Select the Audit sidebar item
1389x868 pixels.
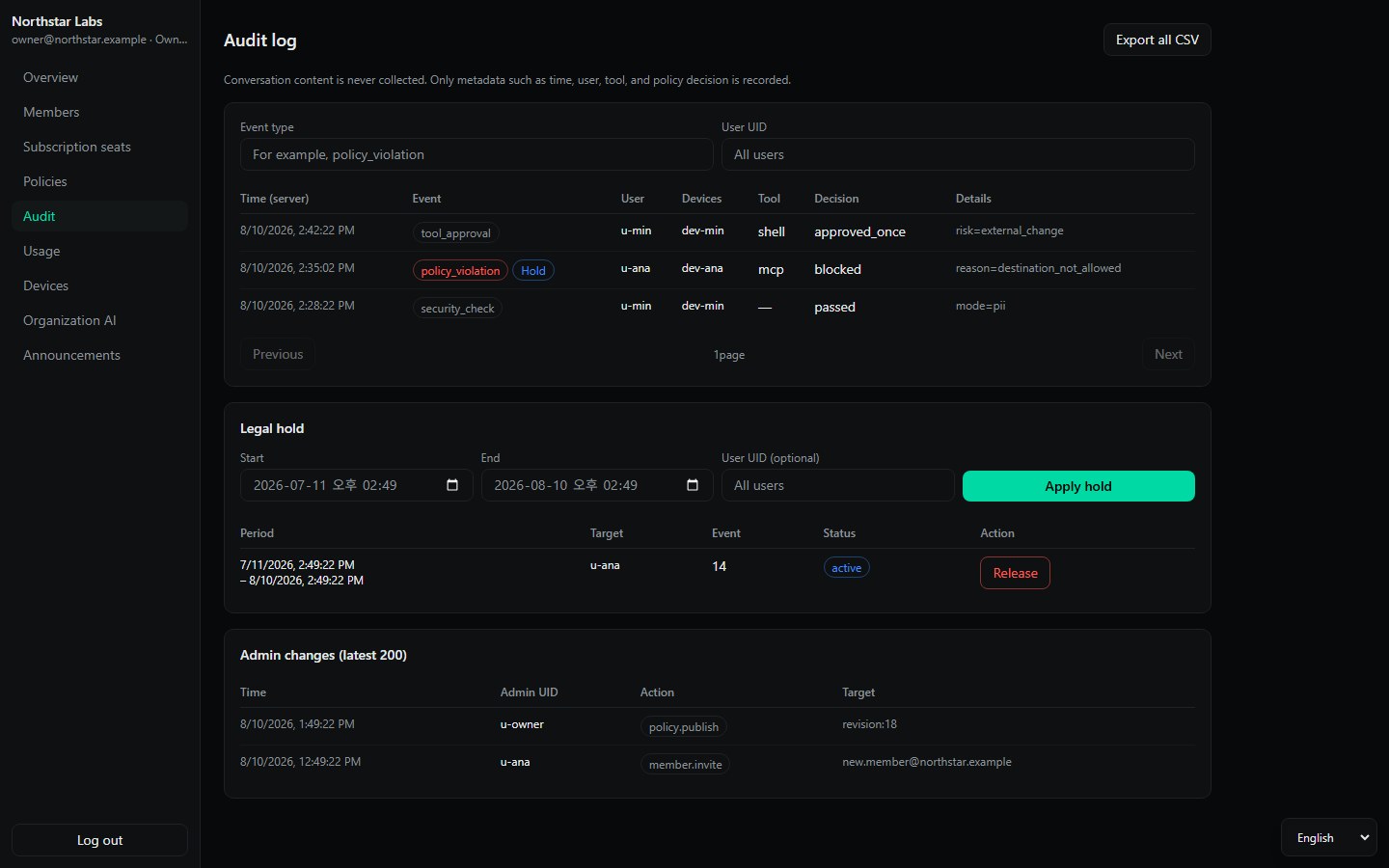click(99, 216)
